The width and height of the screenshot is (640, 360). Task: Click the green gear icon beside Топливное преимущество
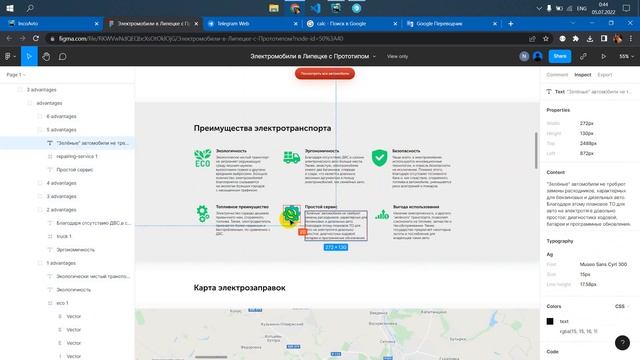coord(203,213)
